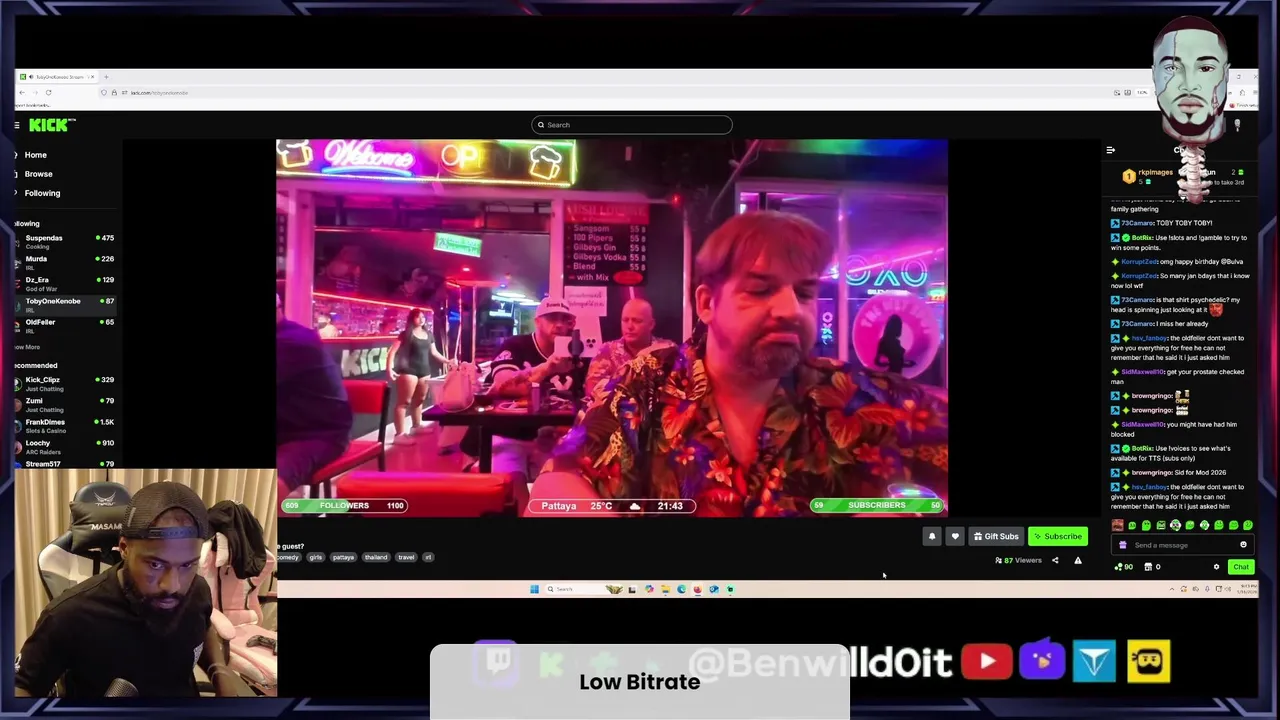Screen dimensions: 1280x720
Task: Click the Kick search box
Action: (x=632, y=125)
